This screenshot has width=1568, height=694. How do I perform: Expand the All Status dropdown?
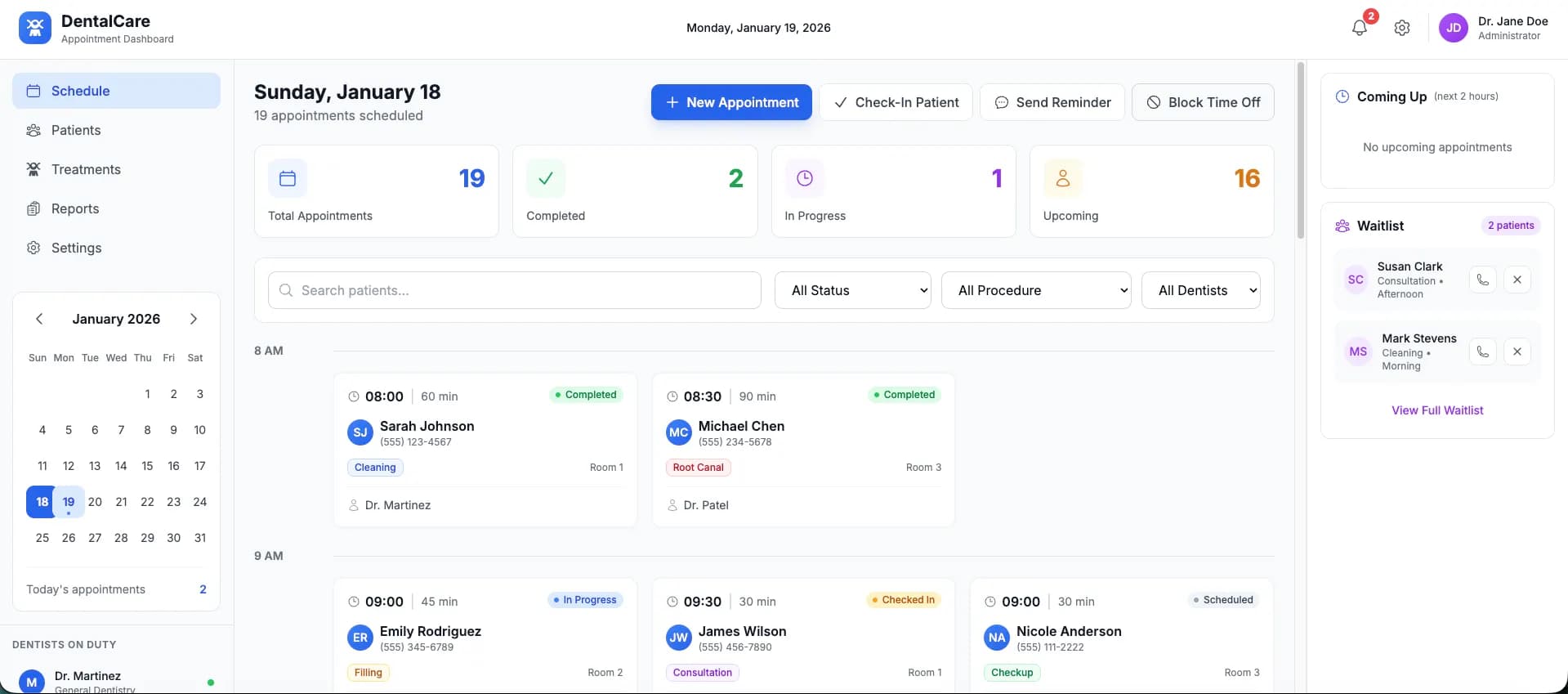click(x=852, y=290)
